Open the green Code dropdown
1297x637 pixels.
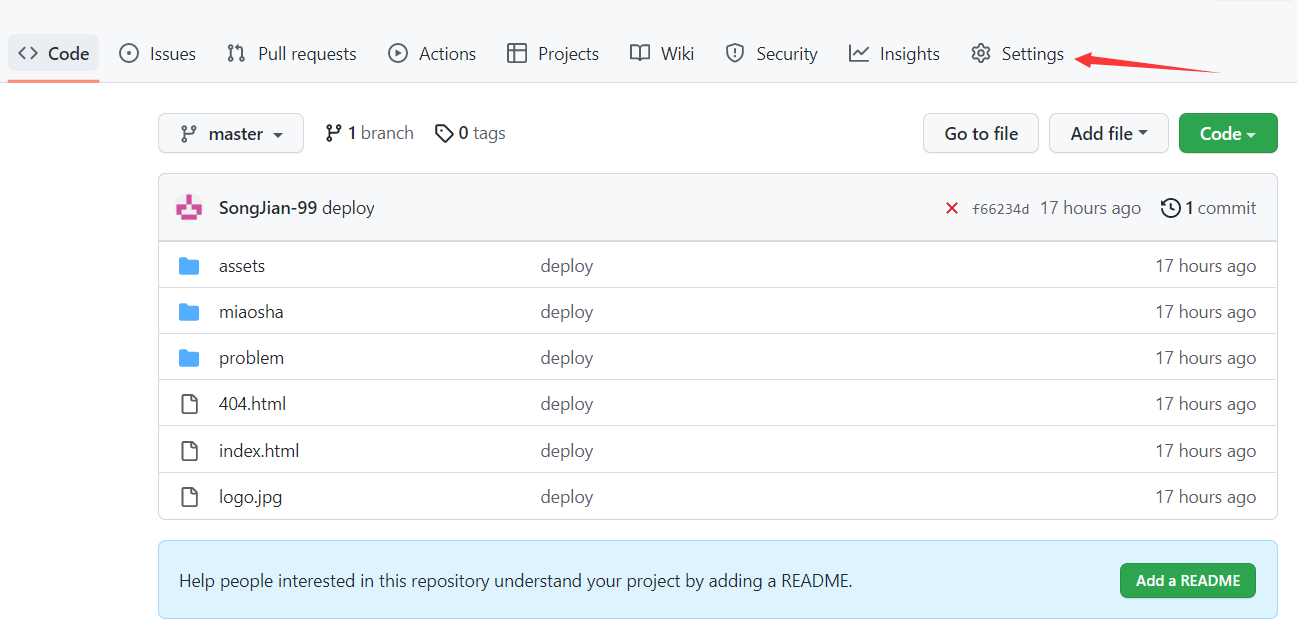[x=1228, y=133]
